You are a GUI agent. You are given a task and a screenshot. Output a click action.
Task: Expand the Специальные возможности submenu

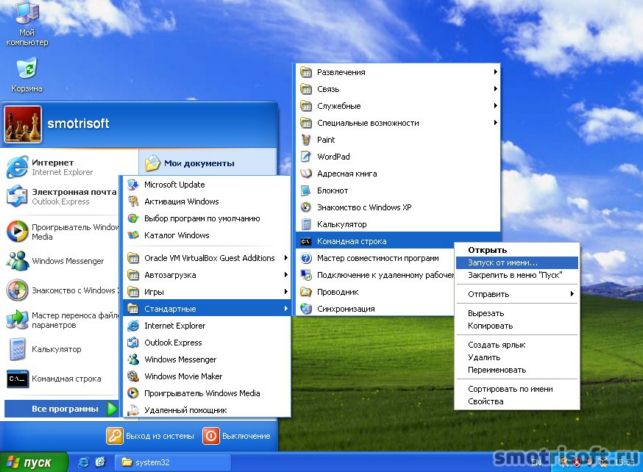(x=398, y=123)
